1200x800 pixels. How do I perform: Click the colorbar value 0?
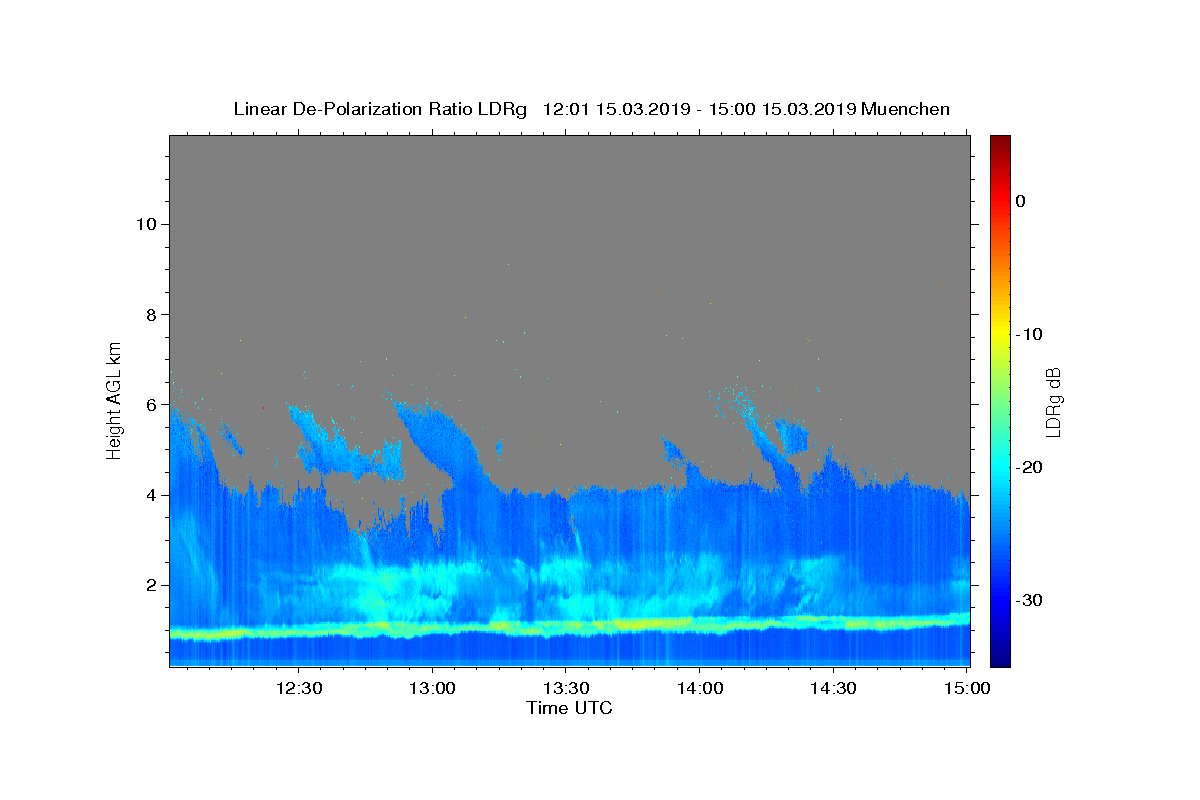point(1021,201)
